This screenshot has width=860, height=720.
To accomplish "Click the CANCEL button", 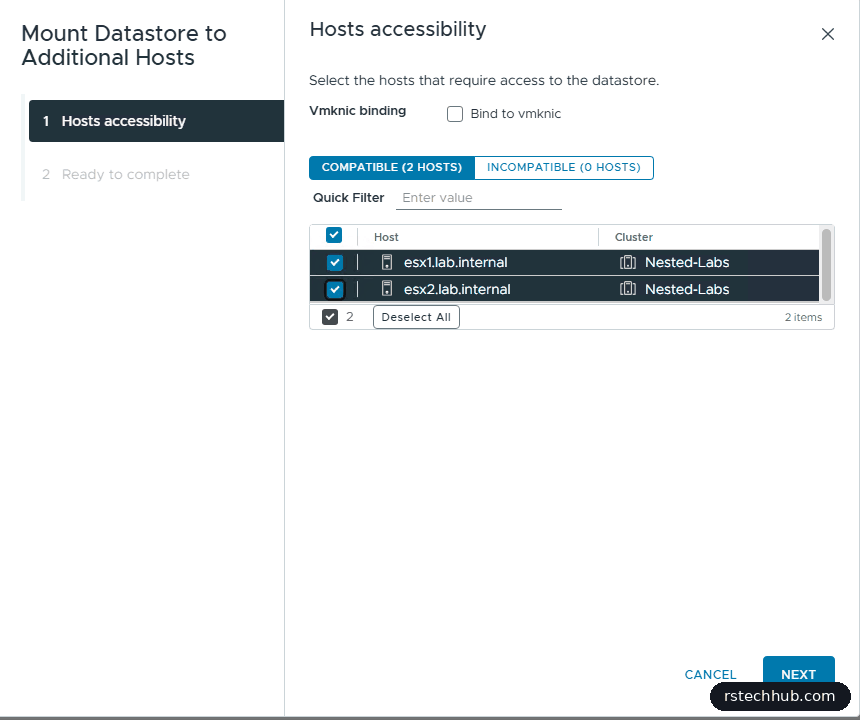I will point(710,674).
